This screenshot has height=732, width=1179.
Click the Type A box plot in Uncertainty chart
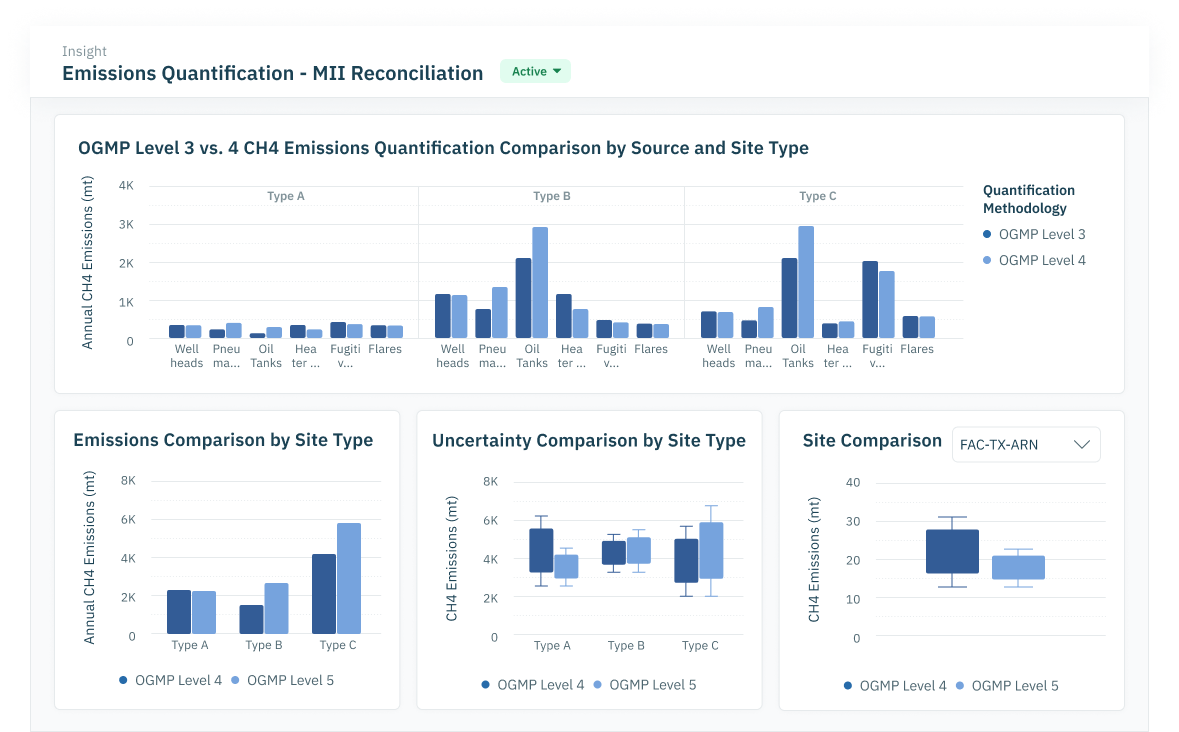(x=542, y=550)
